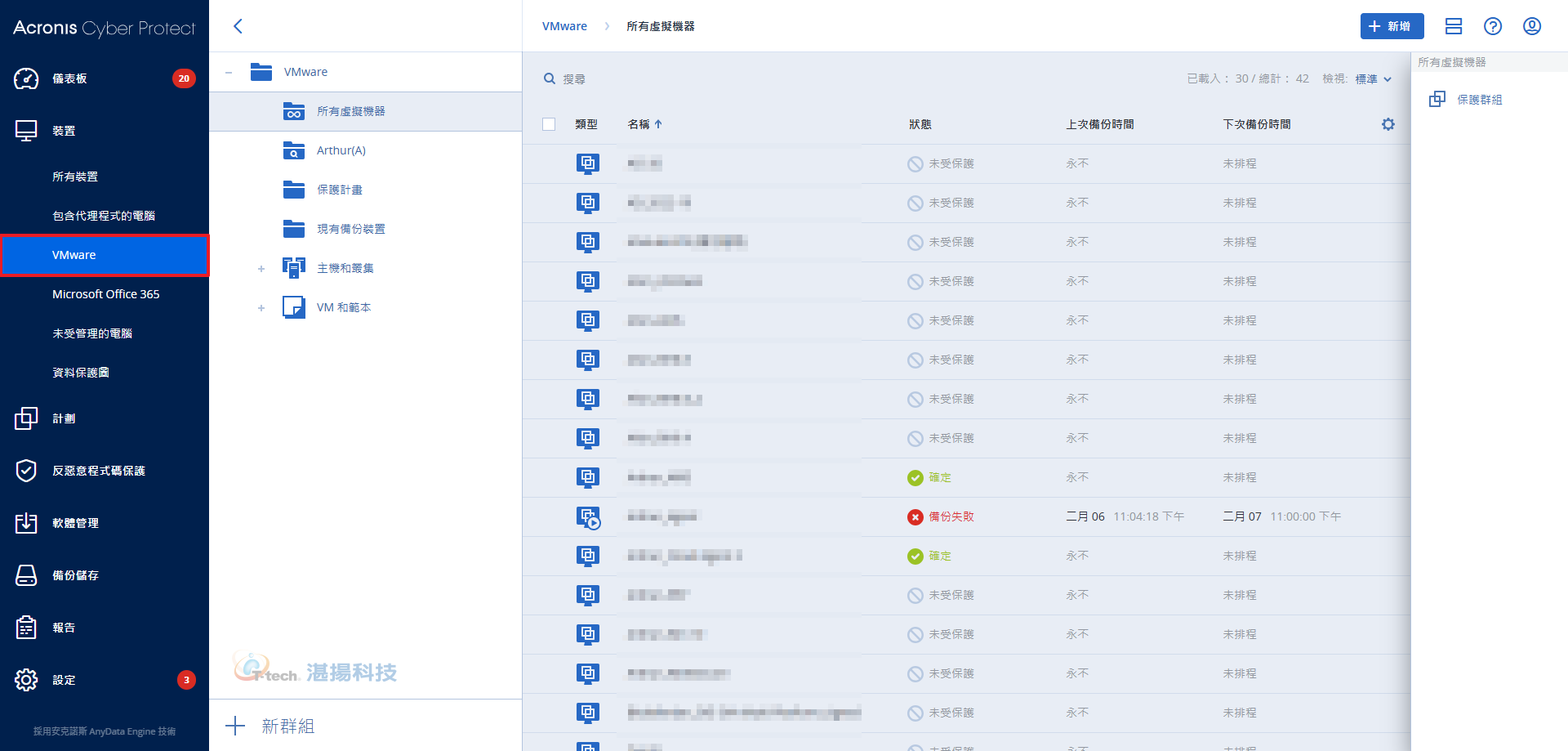Expand the VM 和範本 tree node
1568x751 pixels.
coord(261,308)
